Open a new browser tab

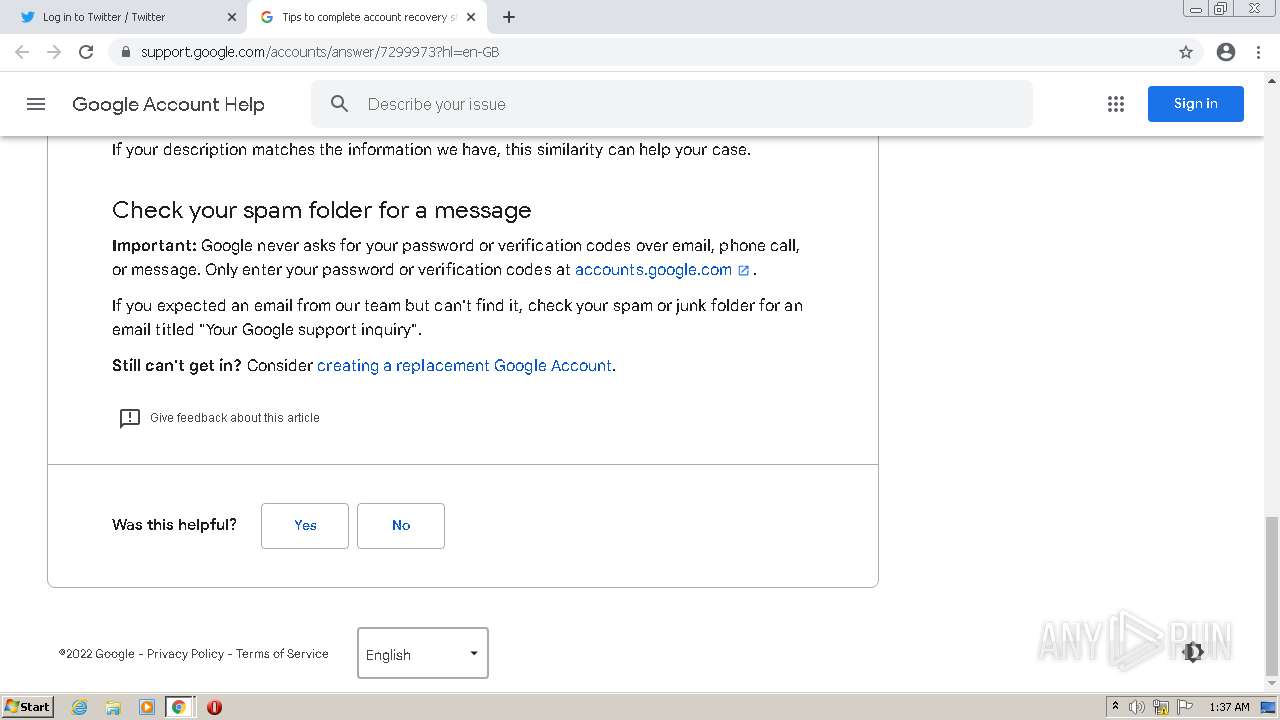[x=509, y=17]
